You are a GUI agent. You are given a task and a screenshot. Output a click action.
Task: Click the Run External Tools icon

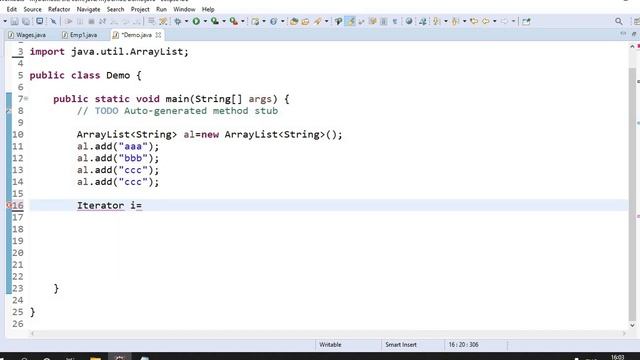click(x=234, y=21)
